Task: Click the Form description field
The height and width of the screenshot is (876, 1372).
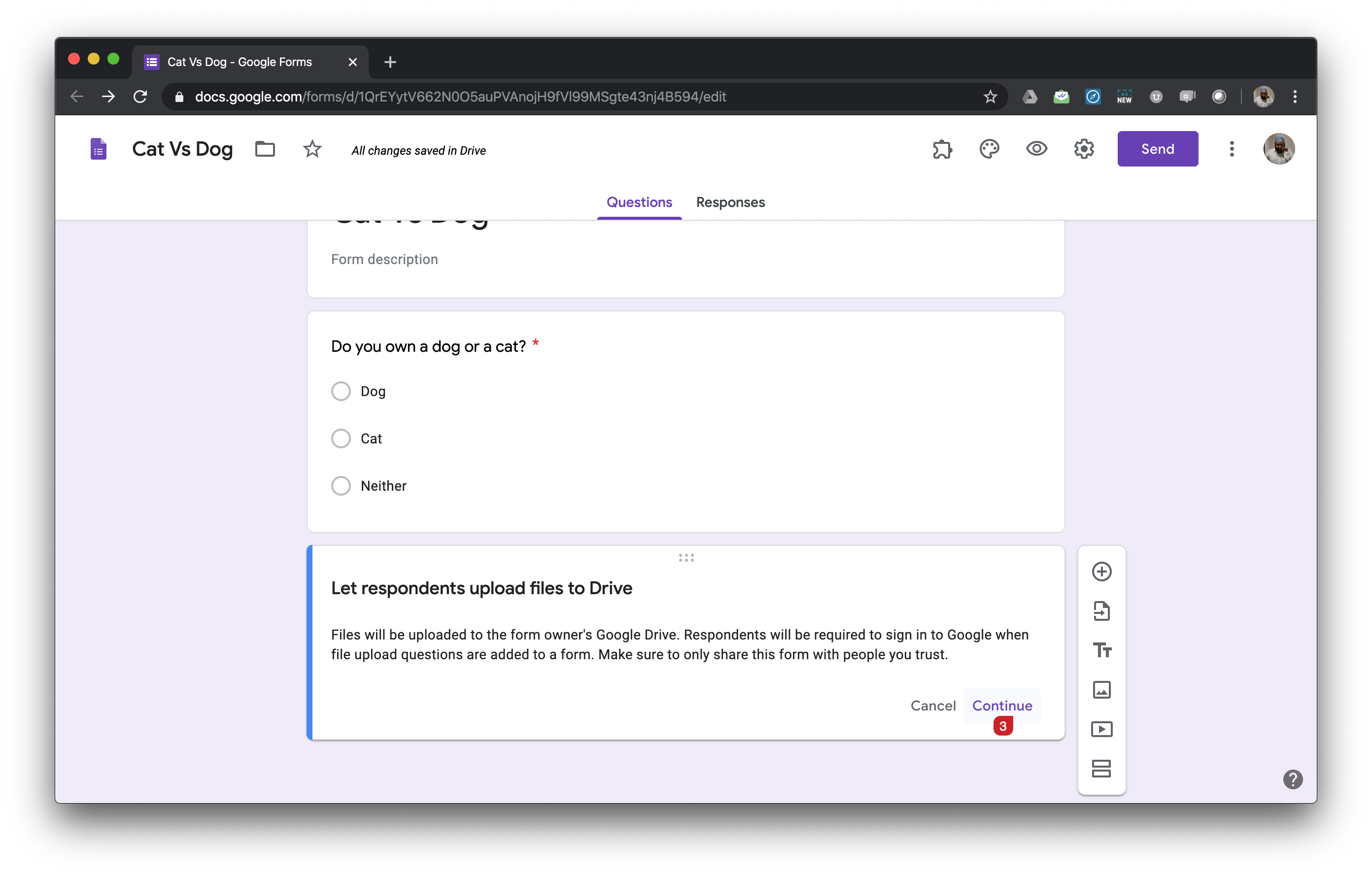Action: pos(384,259)
